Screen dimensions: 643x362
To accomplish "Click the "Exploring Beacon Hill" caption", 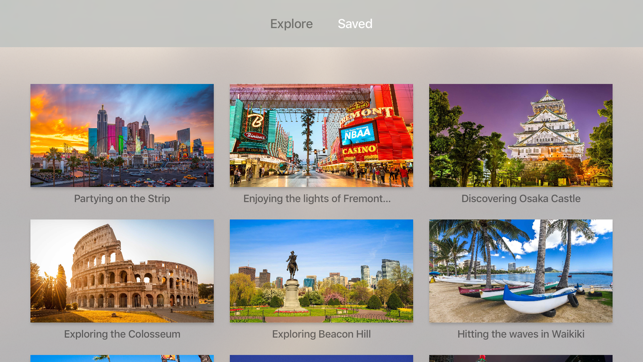I will [x=322, y=334].
